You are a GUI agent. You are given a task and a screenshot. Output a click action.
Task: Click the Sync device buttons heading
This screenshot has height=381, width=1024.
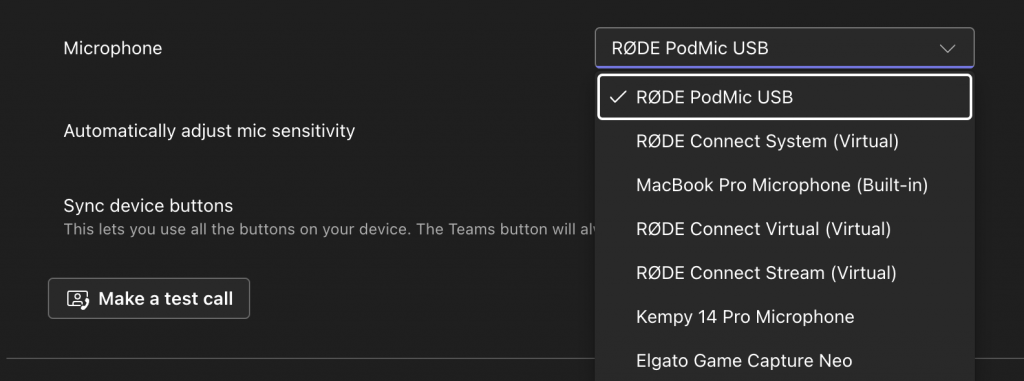click(x=148, y=206)
